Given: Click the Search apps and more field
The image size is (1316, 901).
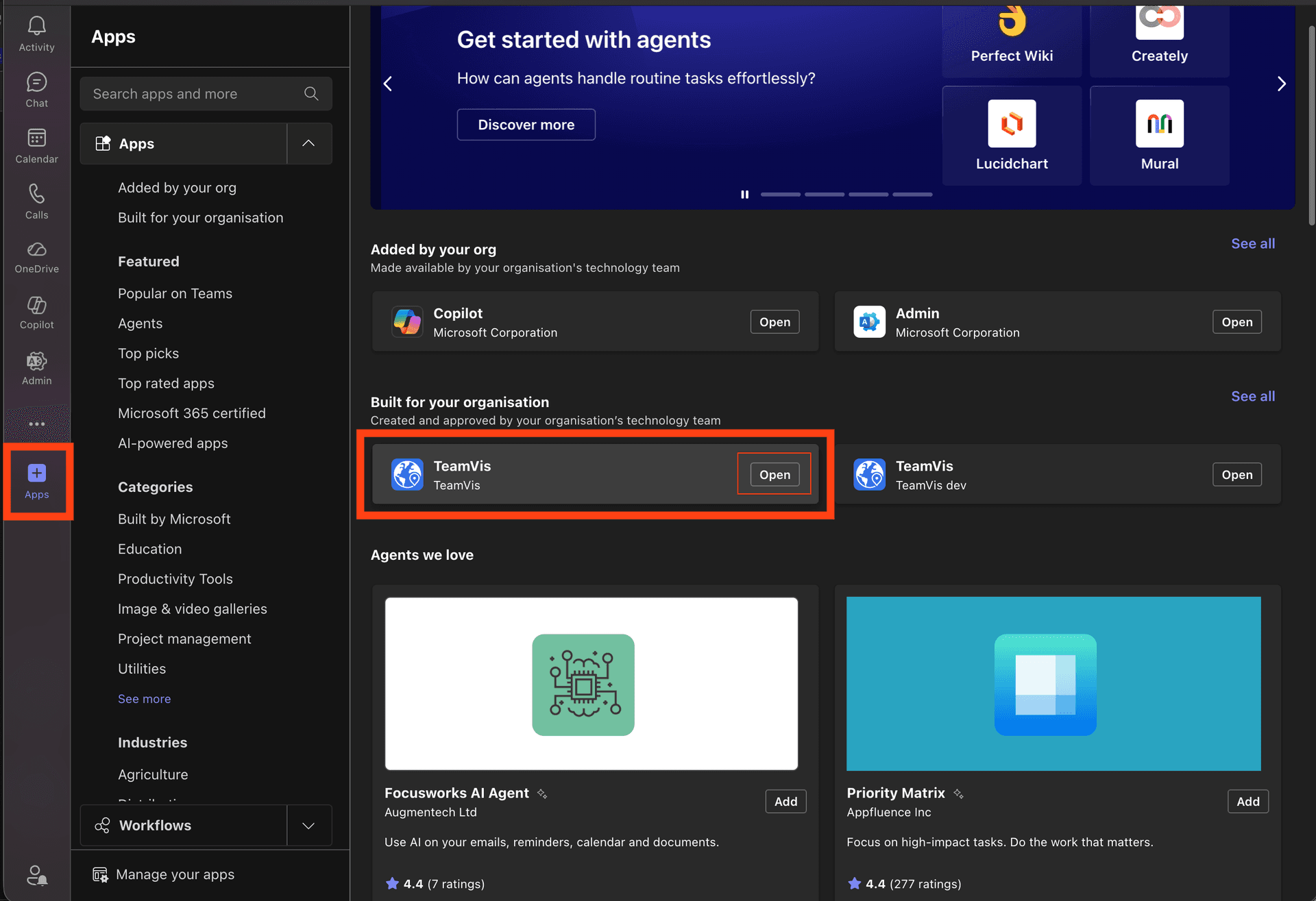Looking at the screenshot, I should tap(206, 93).
